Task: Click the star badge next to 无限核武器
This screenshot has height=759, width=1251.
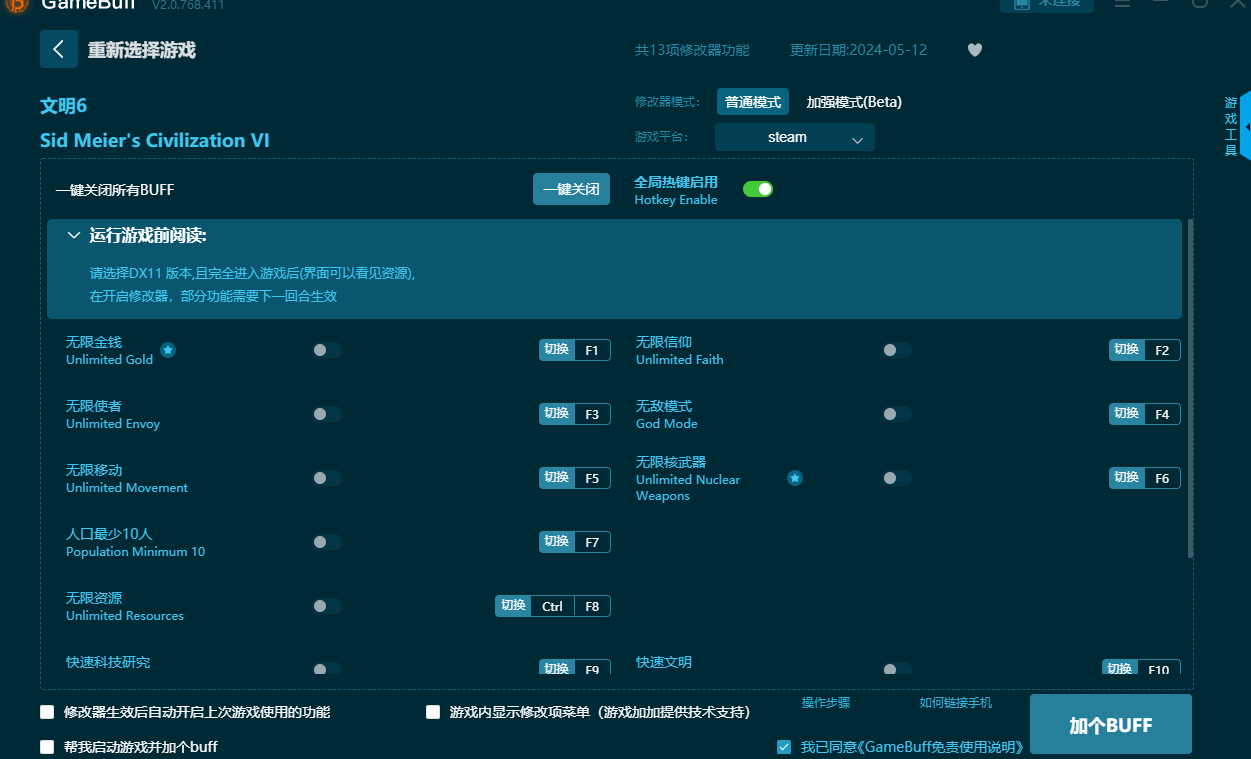Action: (795, 478)
